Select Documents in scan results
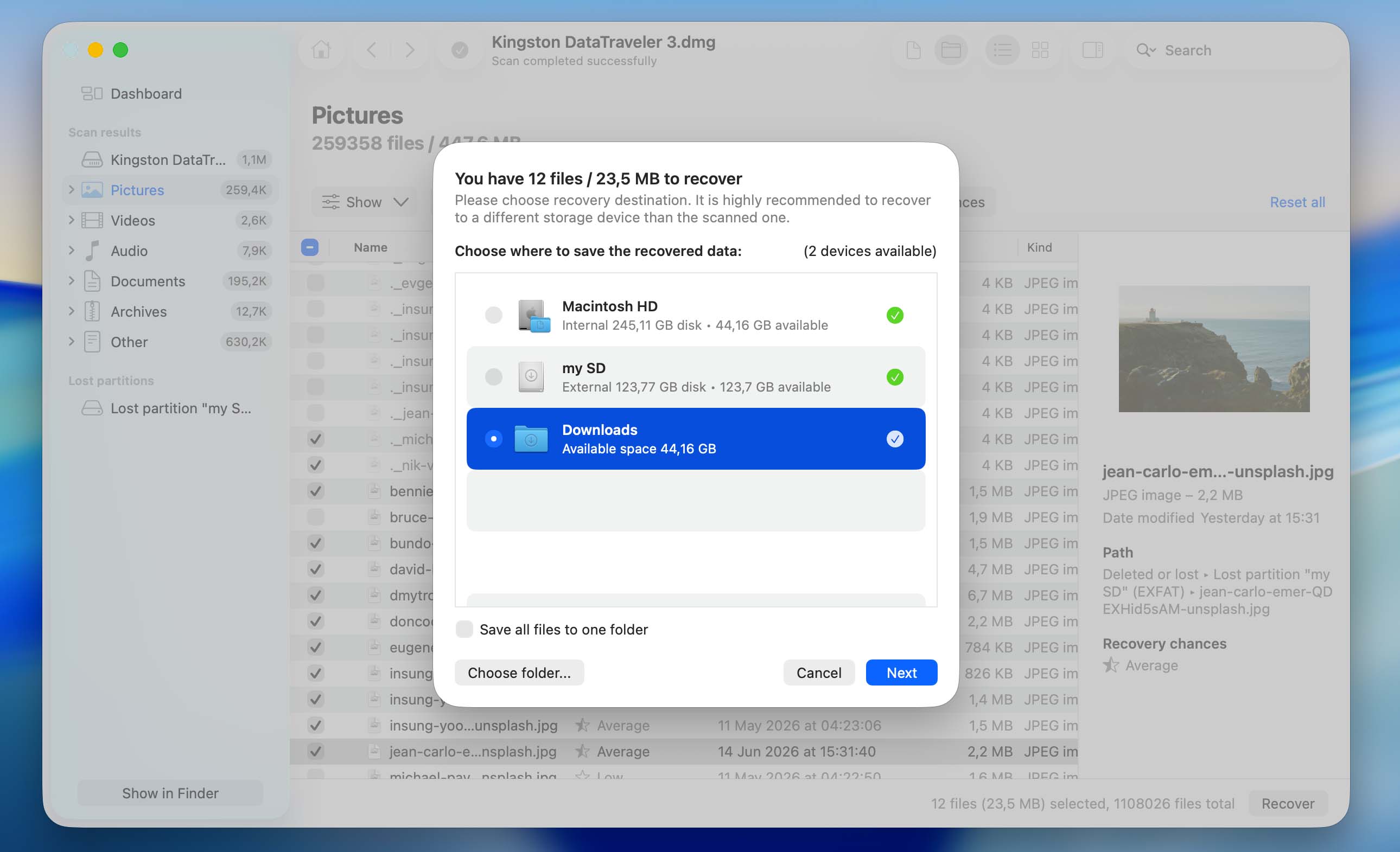This screenshot has height=852, width=1400. click(x=170, y=280)
